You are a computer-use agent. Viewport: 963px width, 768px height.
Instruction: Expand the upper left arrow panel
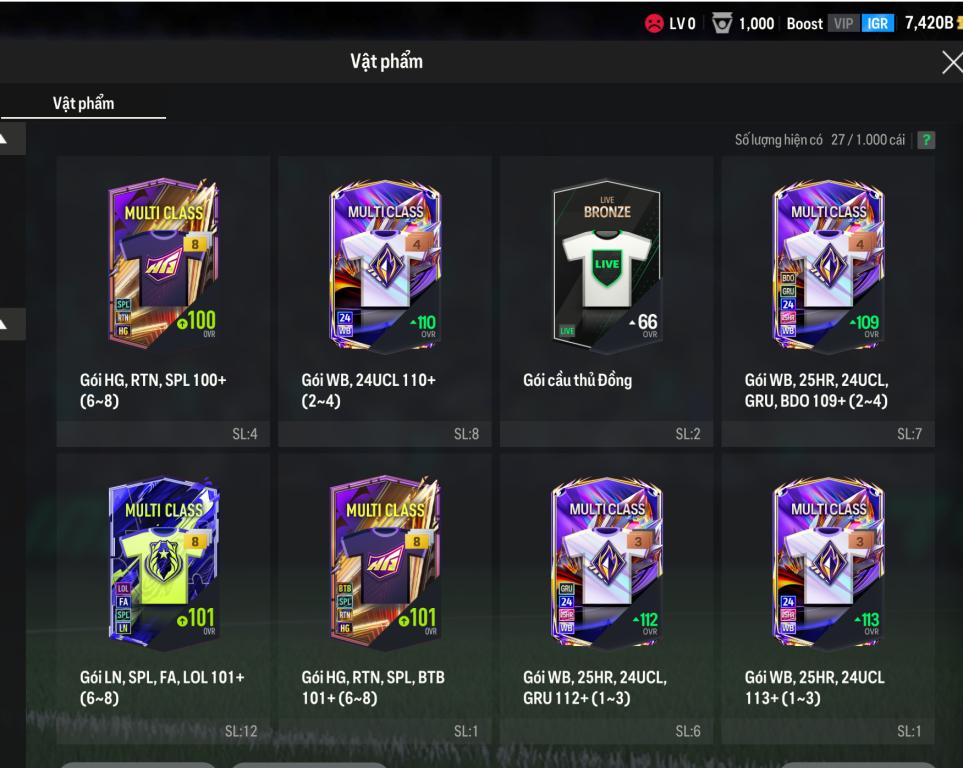[12, 139]
